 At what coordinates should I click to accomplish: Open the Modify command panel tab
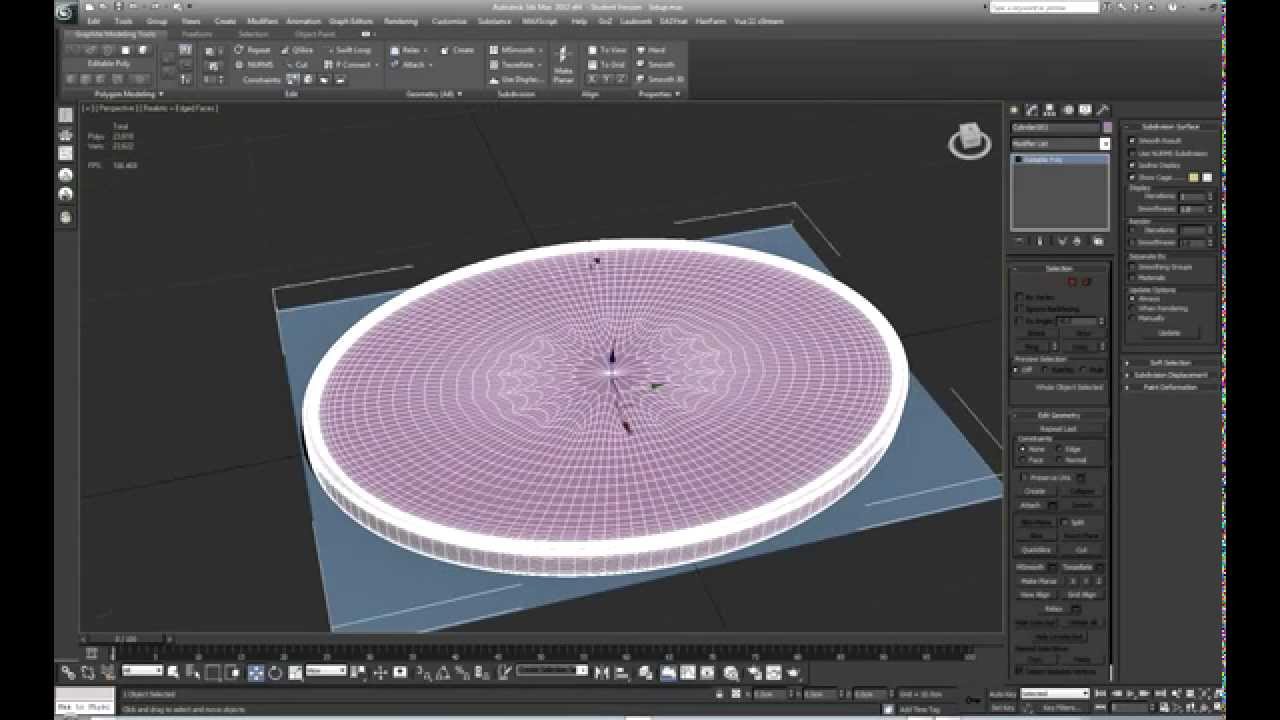coord(1032,110)
